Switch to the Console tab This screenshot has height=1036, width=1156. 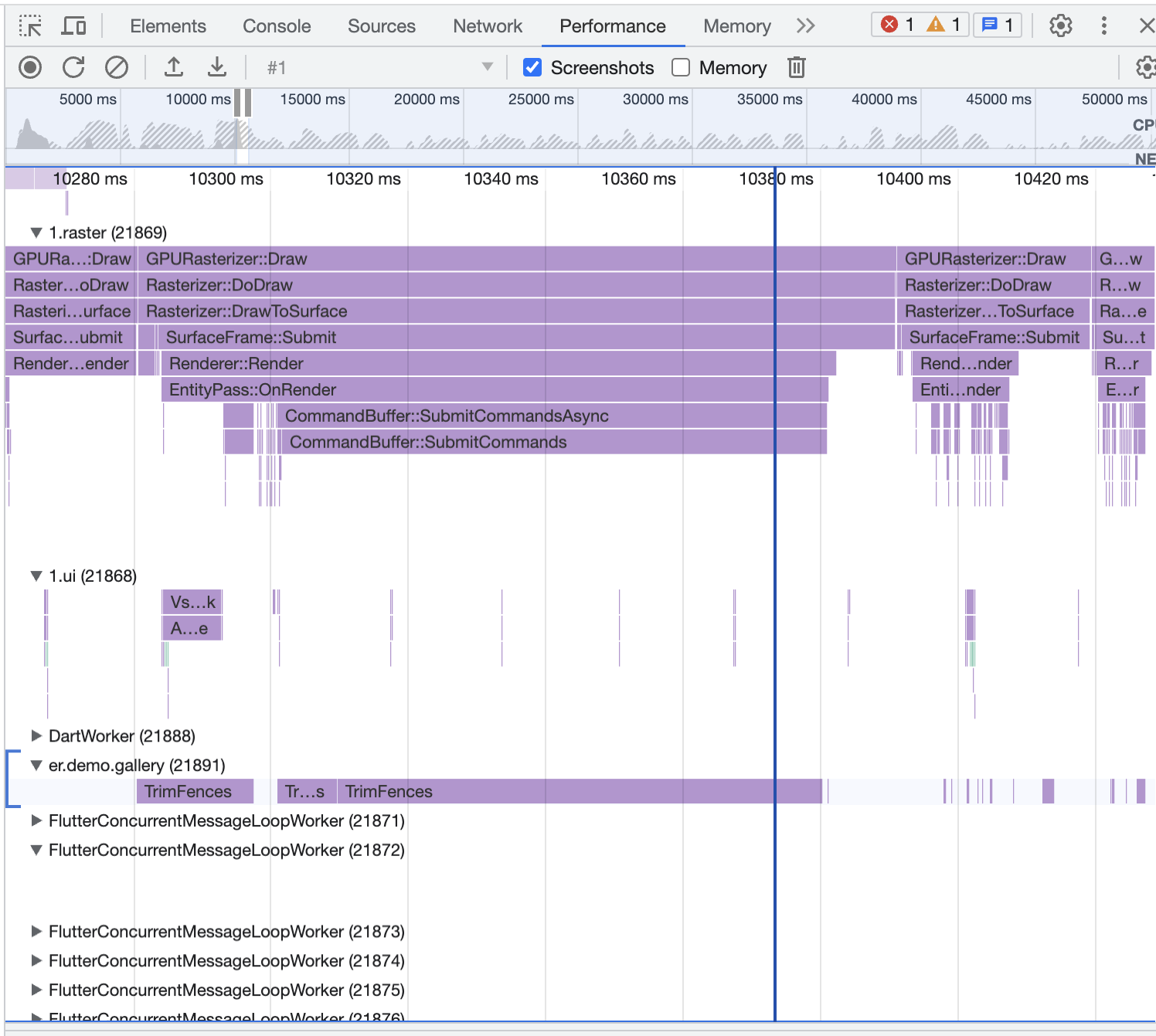click(276, 25)
